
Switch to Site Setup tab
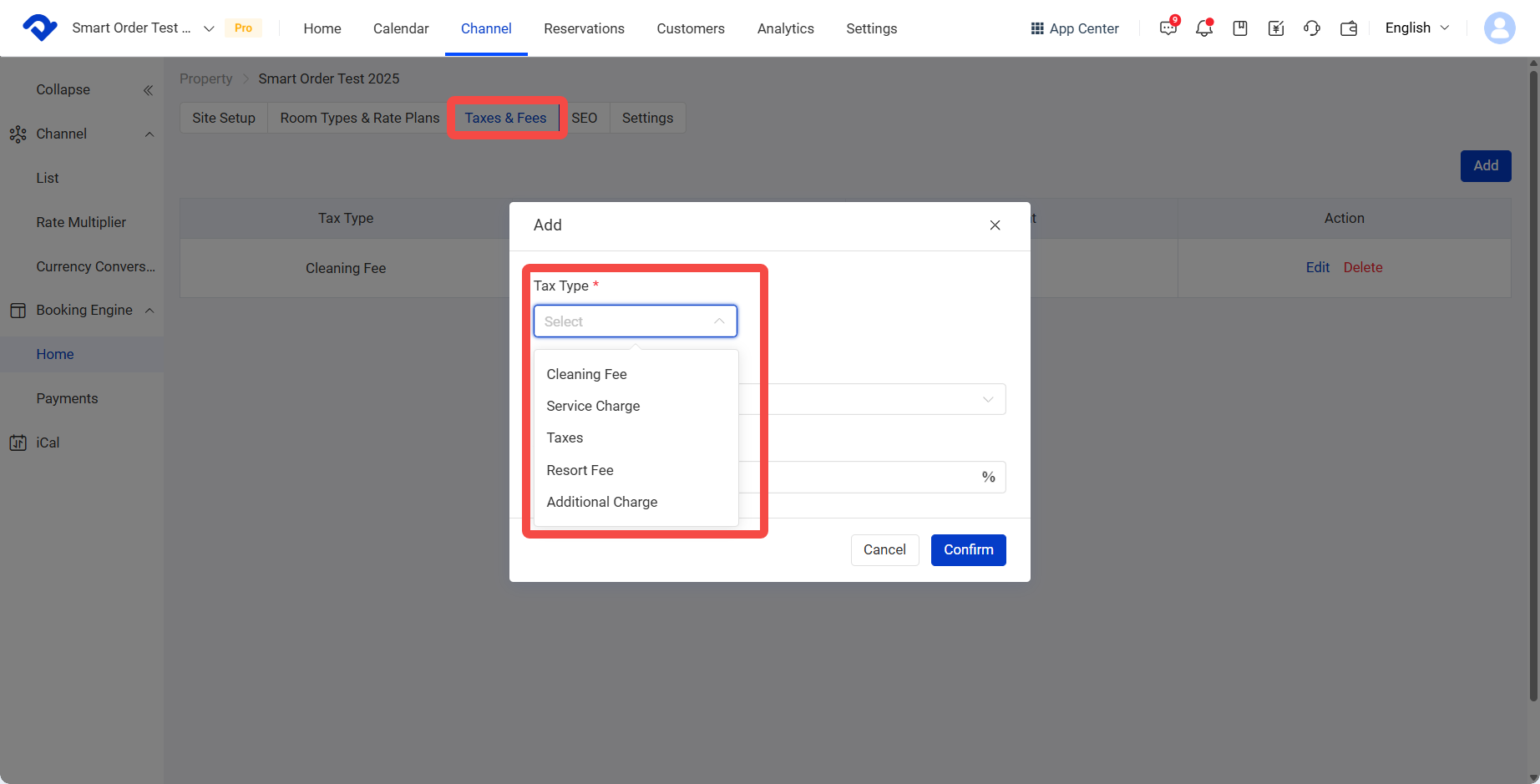coord(224,118)
